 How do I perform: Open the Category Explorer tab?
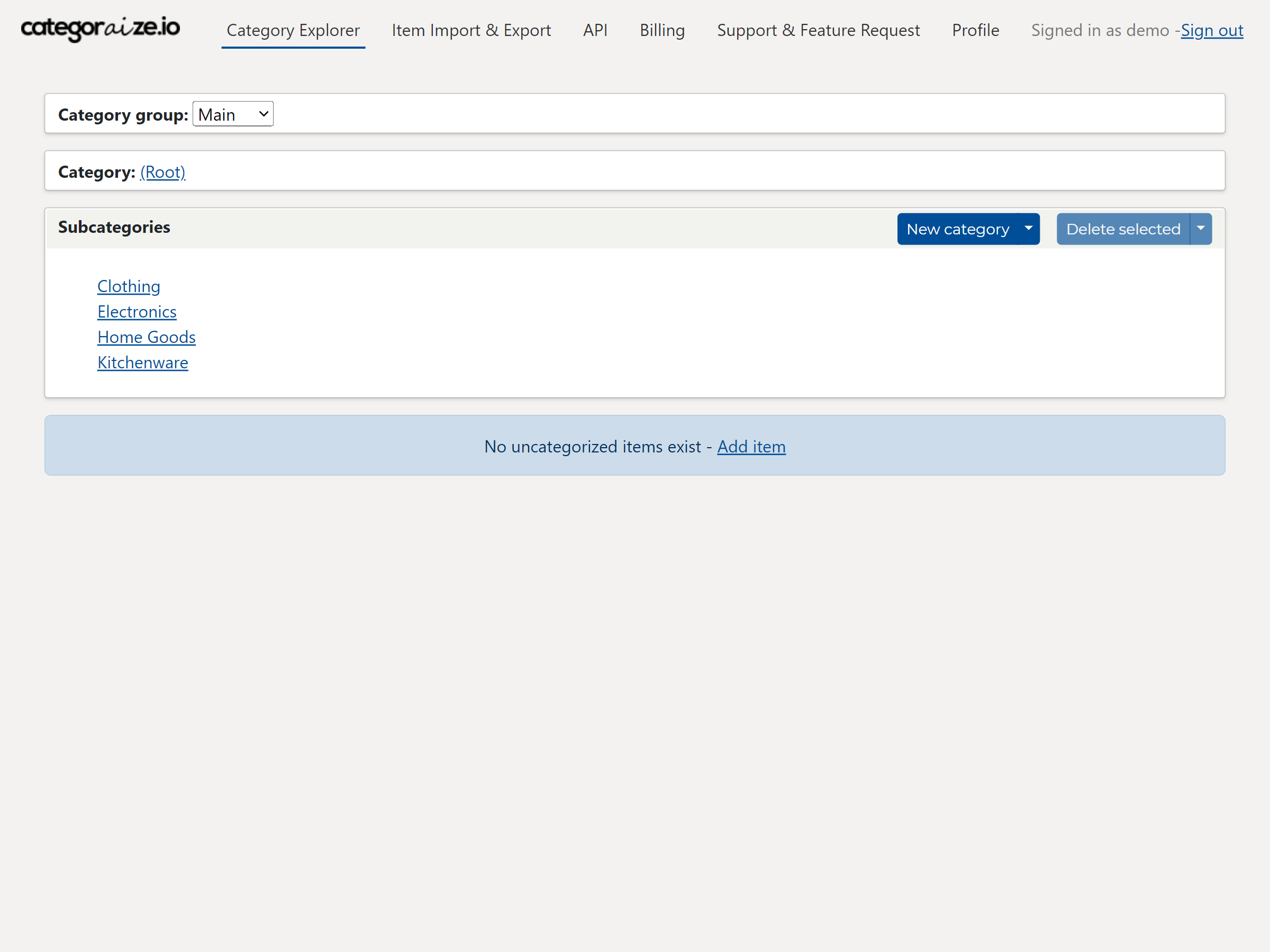click(x=293, y=31)
